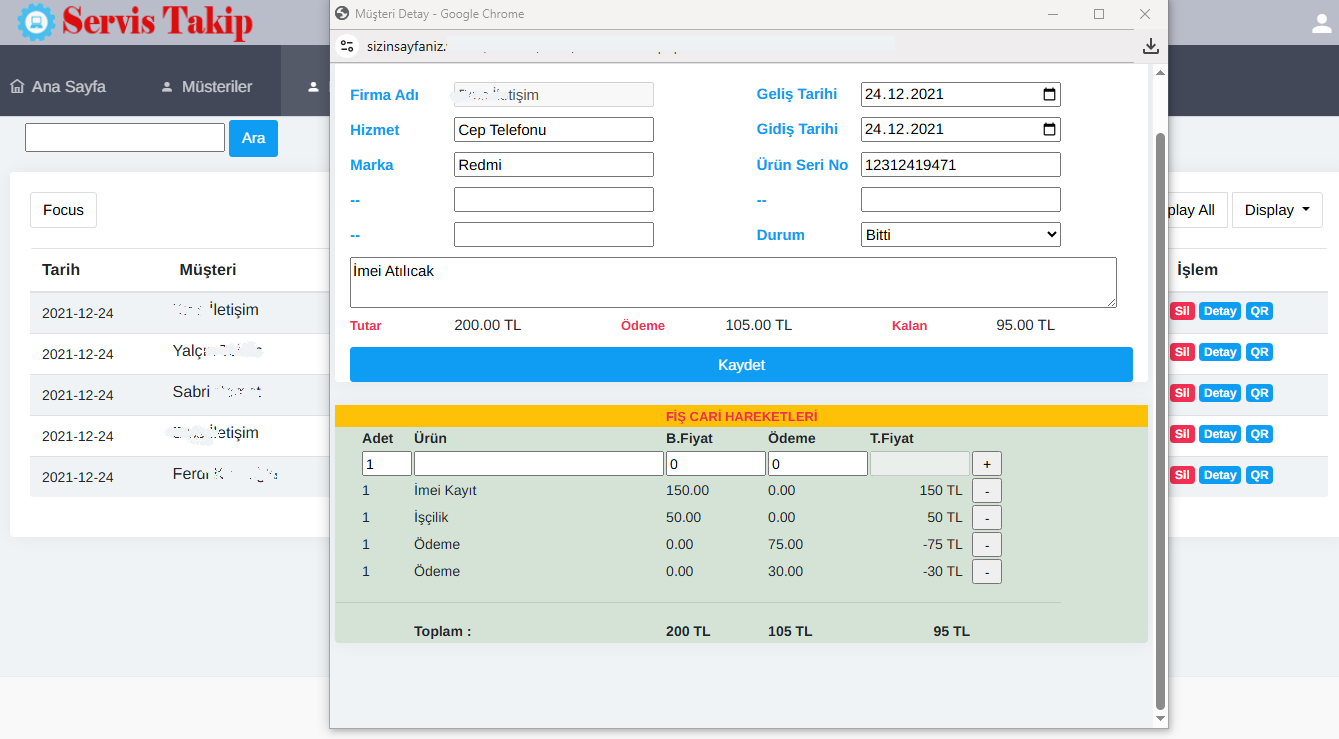Click the download icon in address bar
Image resolution: width=1339 pixels, height=739 pixels.
pyautogui.click(x=1150, y=46)
